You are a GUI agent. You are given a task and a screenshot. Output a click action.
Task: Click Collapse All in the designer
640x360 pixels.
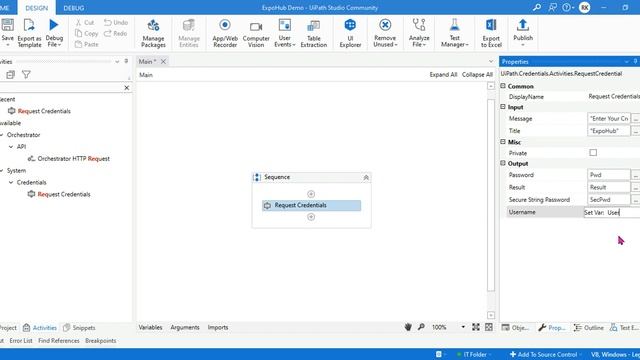[477, 75]
